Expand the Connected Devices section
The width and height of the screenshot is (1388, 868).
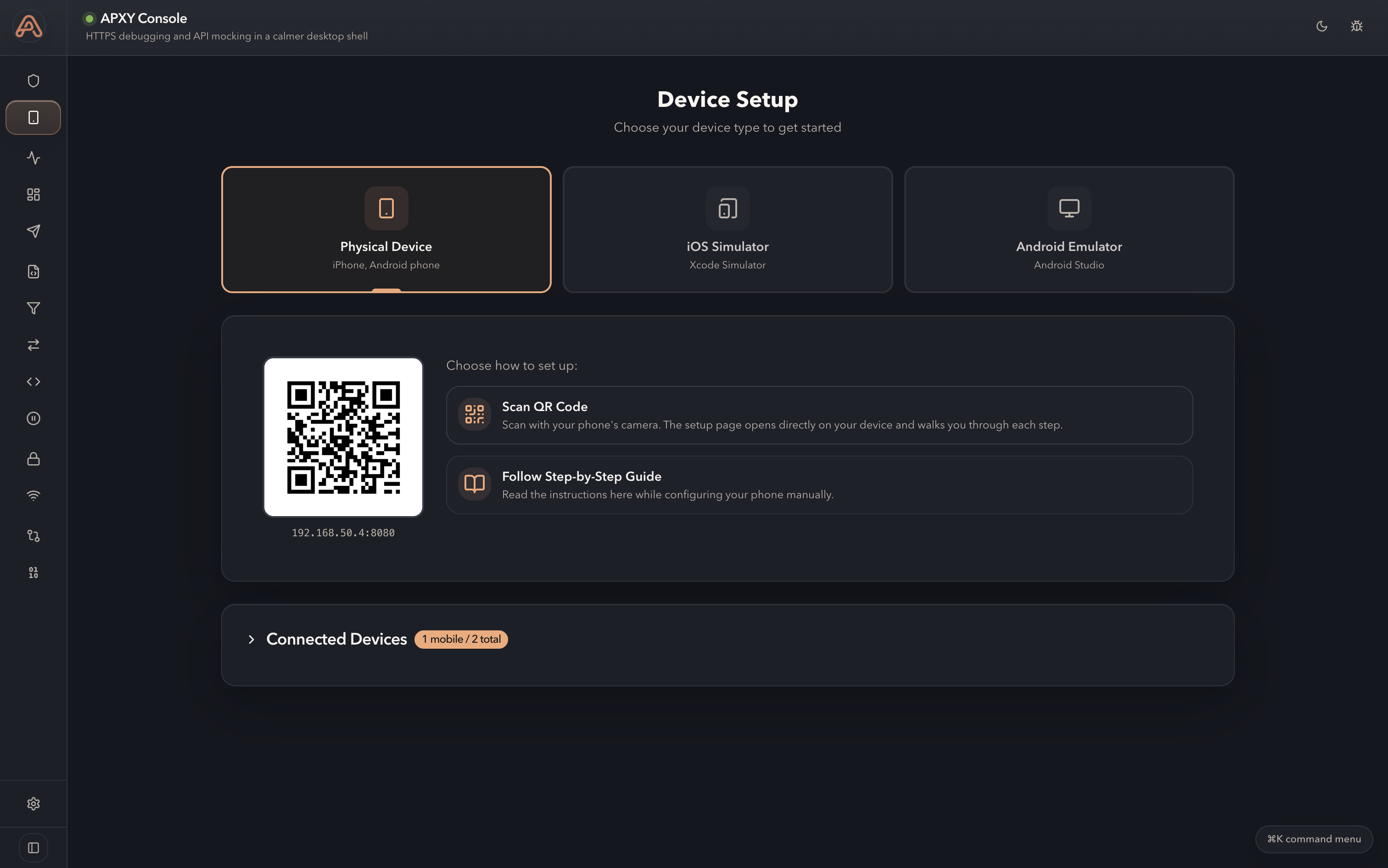336,639
